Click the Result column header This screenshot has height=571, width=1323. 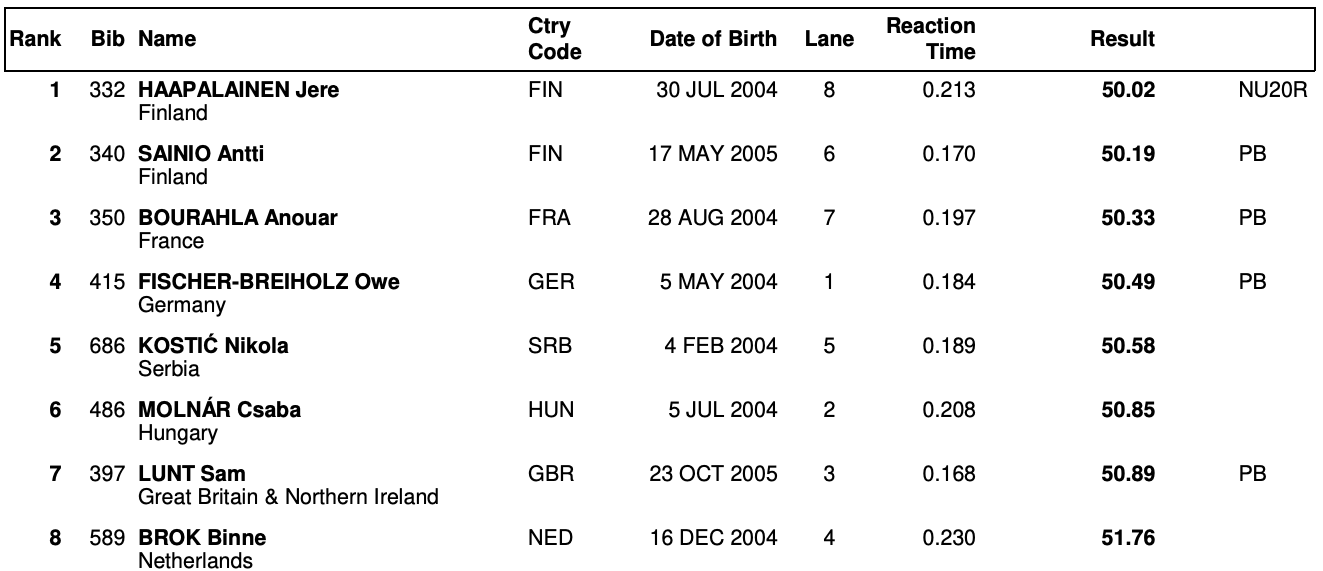pos(1122,40)
